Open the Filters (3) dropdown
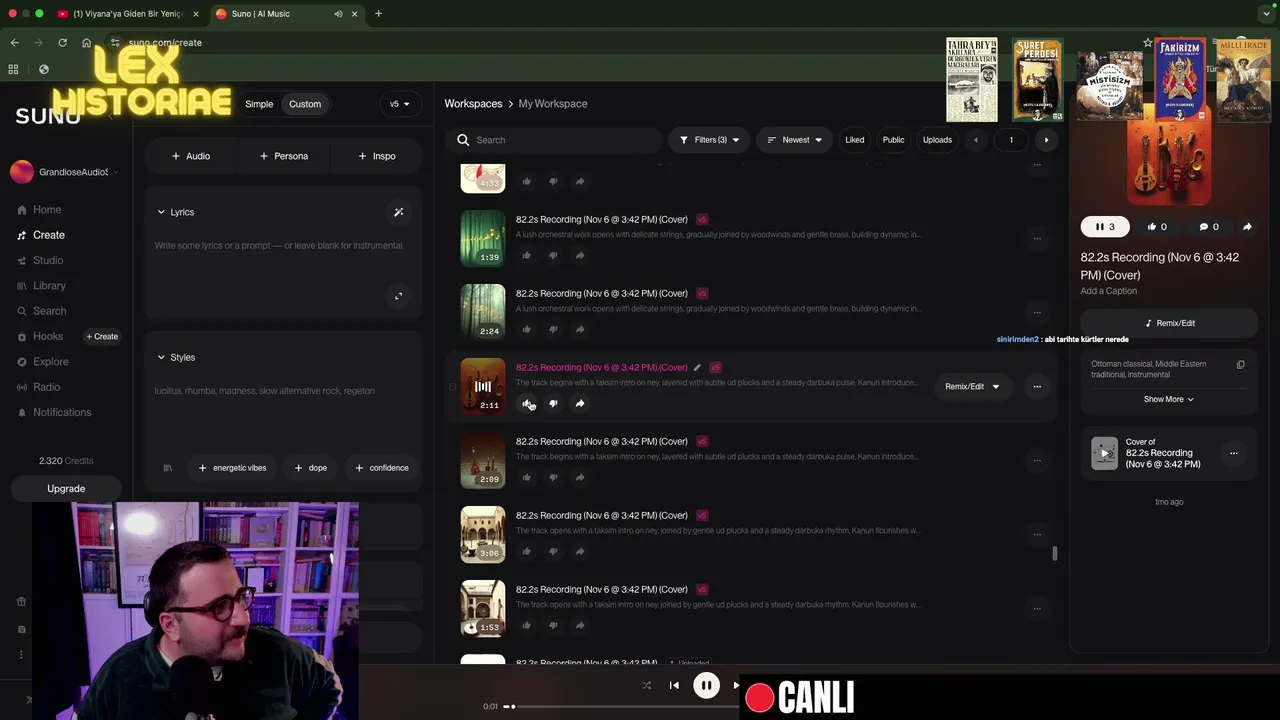Image resolution: width=1280 pixels, height=720 pixels. click(709, 140)
